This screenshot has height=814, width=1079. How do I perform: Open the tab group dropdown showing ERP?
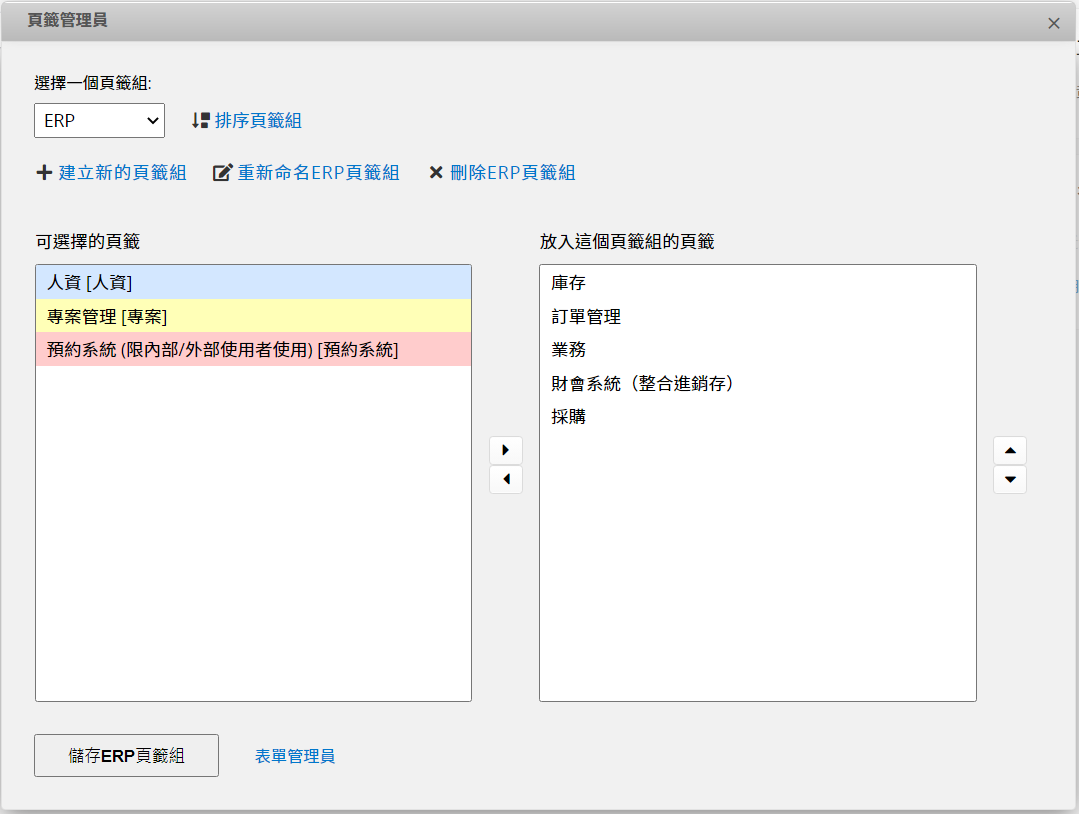[99, 120]
